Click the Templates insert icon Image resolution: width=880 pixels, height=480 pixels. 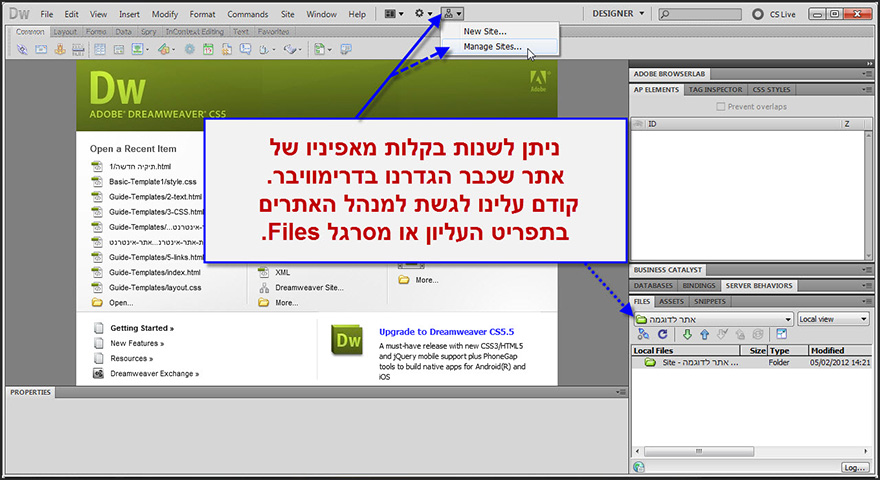pos(319,49)
